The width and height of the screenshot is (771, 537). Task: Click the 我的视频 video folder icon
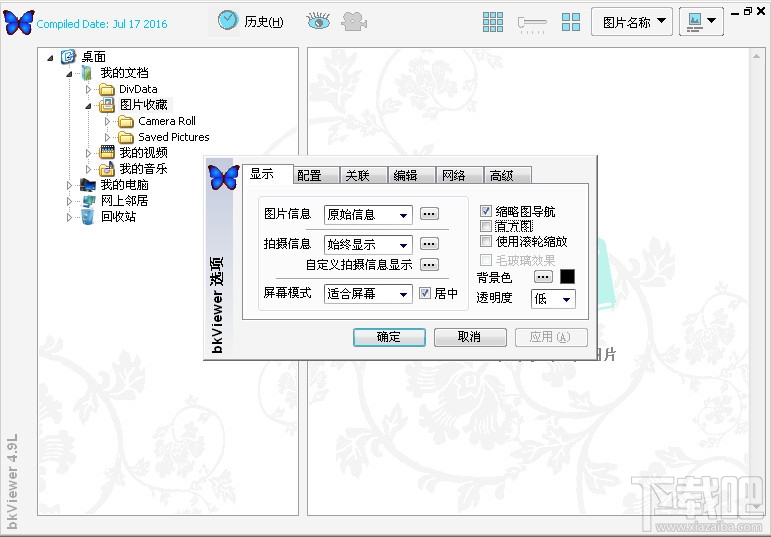(x=107, y=153)
